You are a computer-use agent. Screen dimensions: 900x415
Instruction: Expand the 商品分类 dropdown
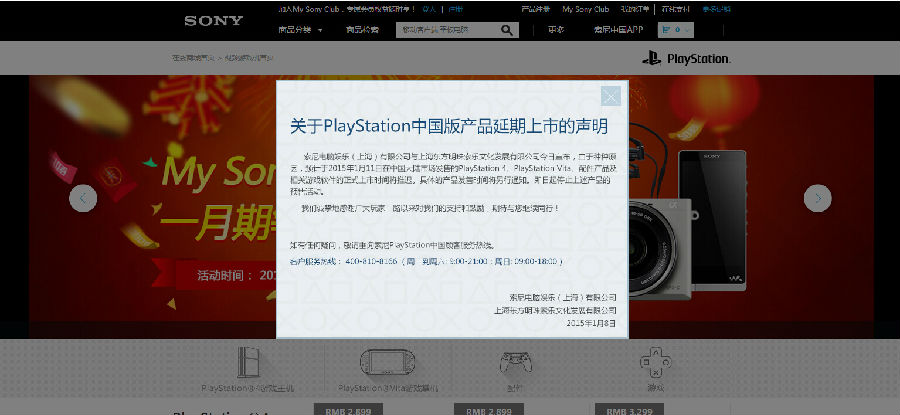tap(300, 30)
